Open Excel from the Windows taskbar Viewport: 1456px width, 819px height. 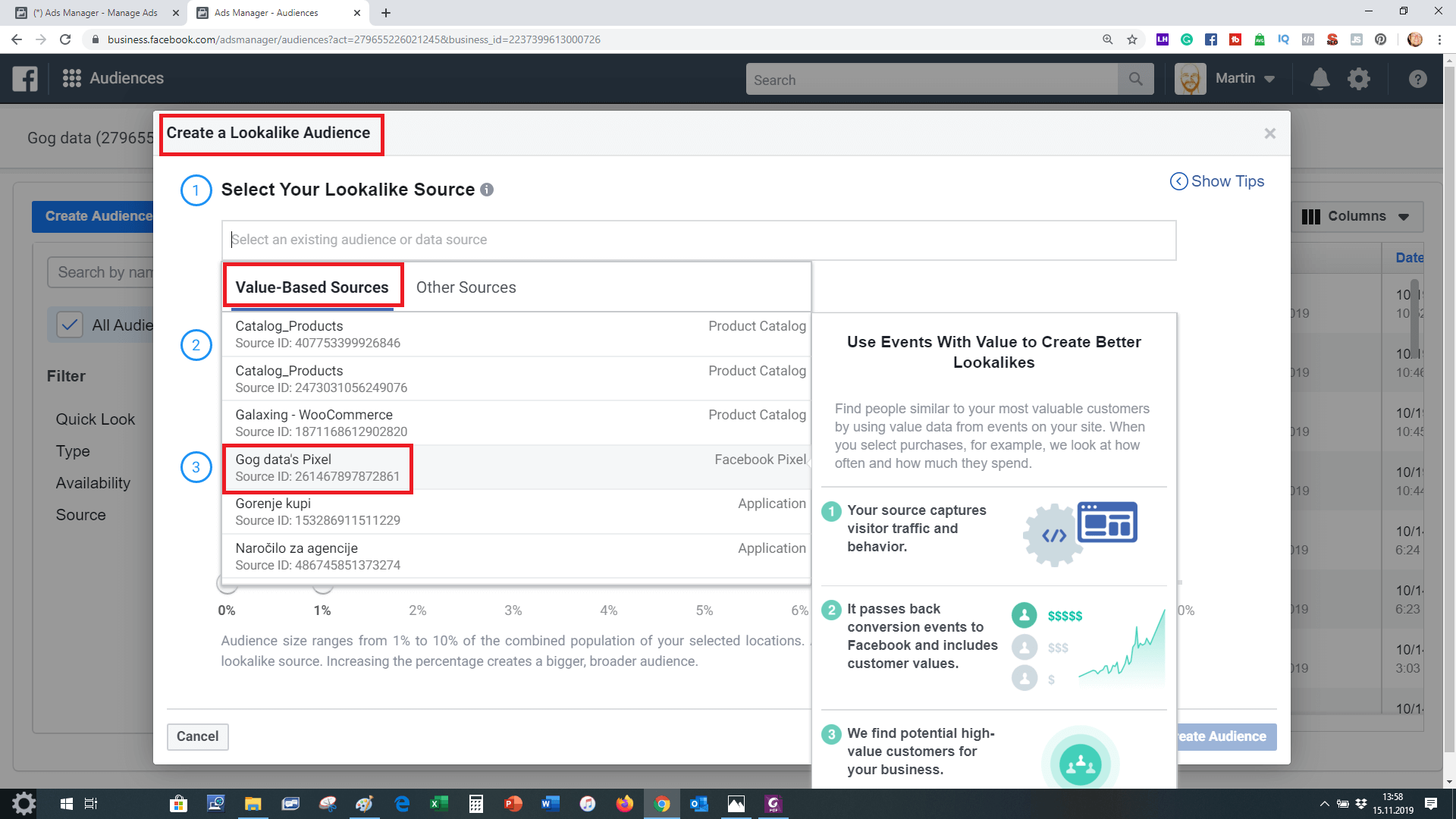coord(438,804)
